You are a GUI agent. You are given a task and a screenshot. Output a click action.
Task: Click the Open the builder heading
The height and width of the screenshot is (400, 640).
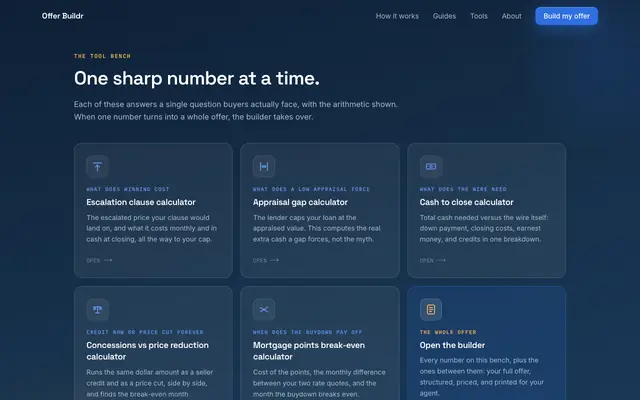452,345
